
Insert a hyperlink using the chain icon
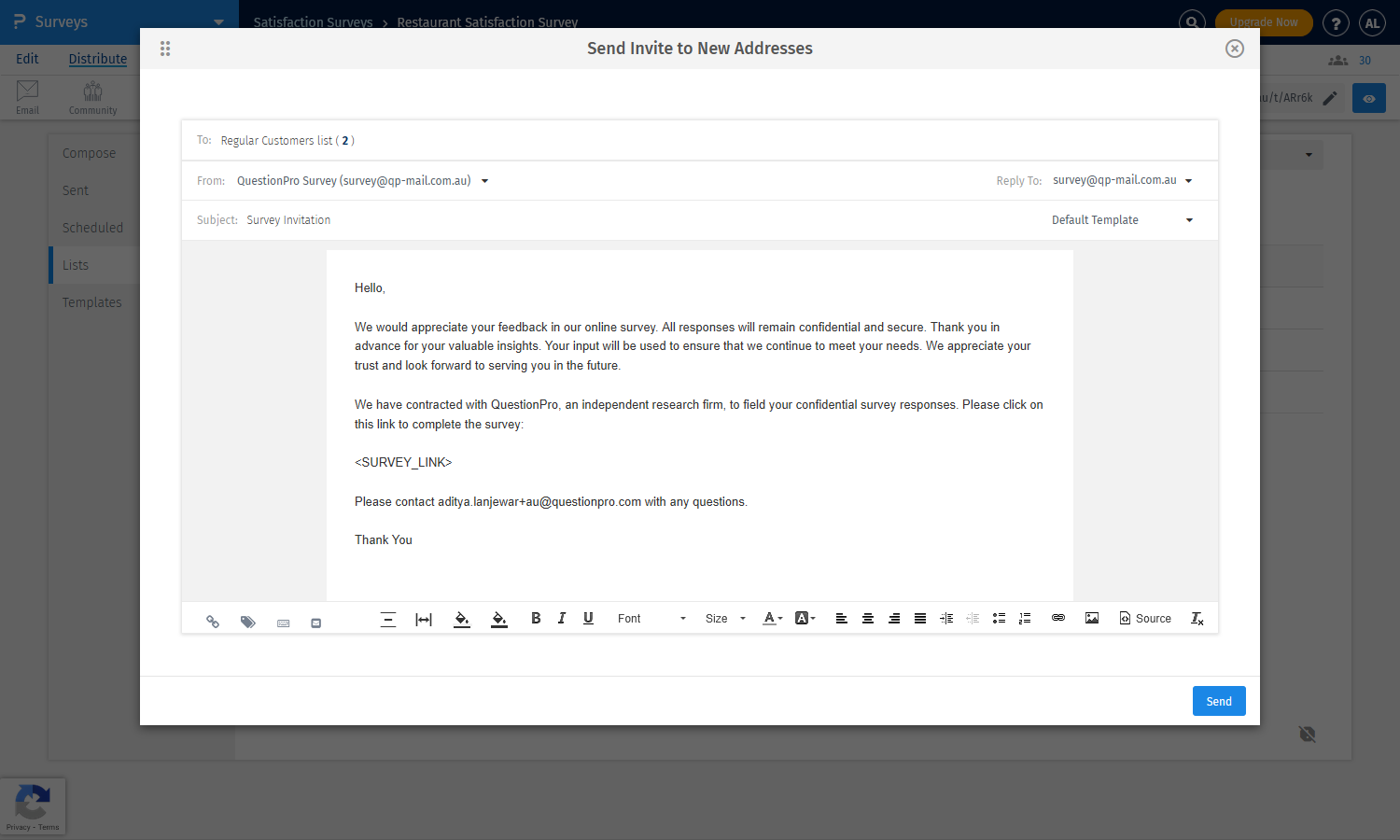(x=1057, y=618)
